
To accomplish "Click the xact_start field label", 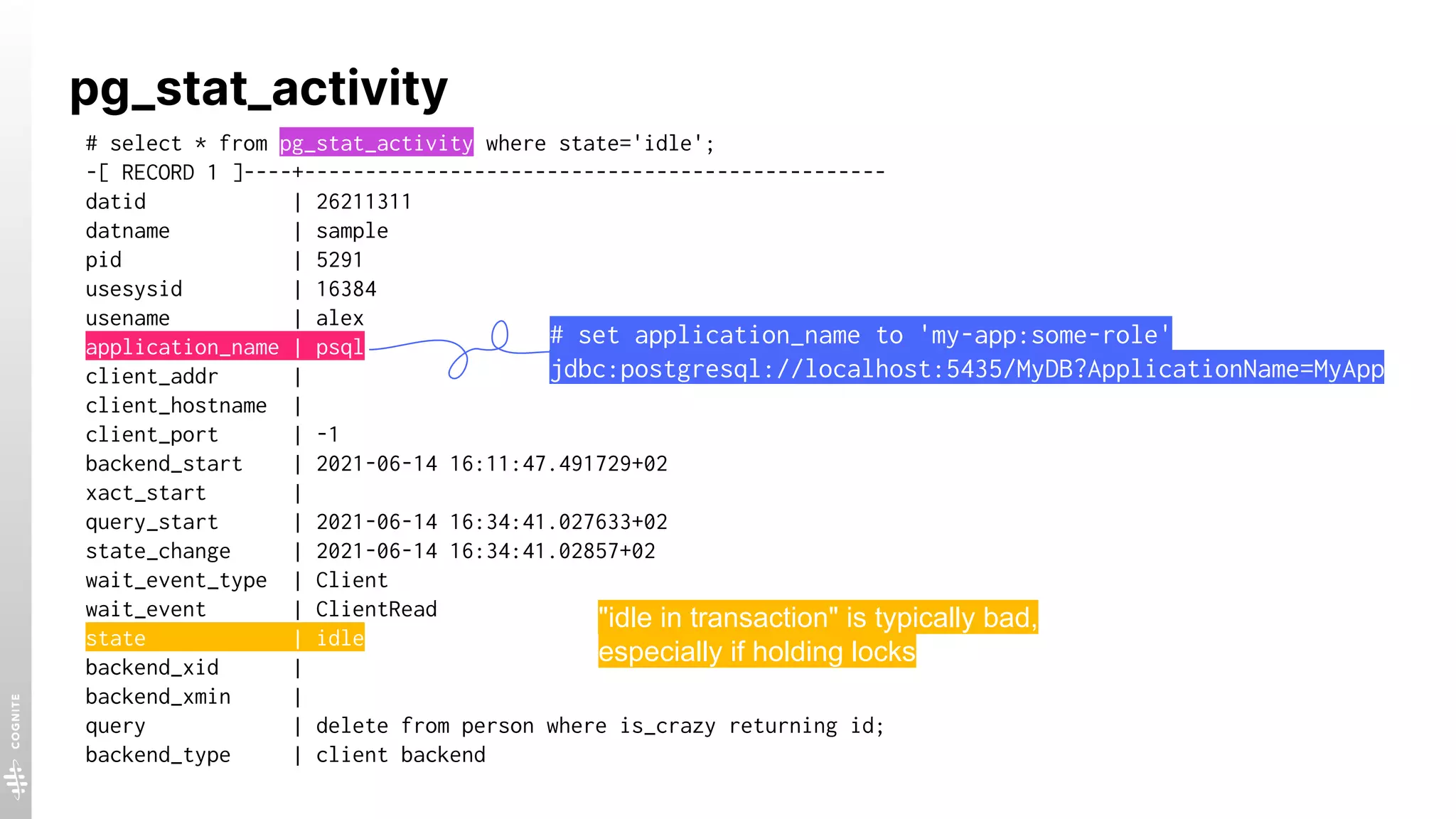I will tap(145, 493).
